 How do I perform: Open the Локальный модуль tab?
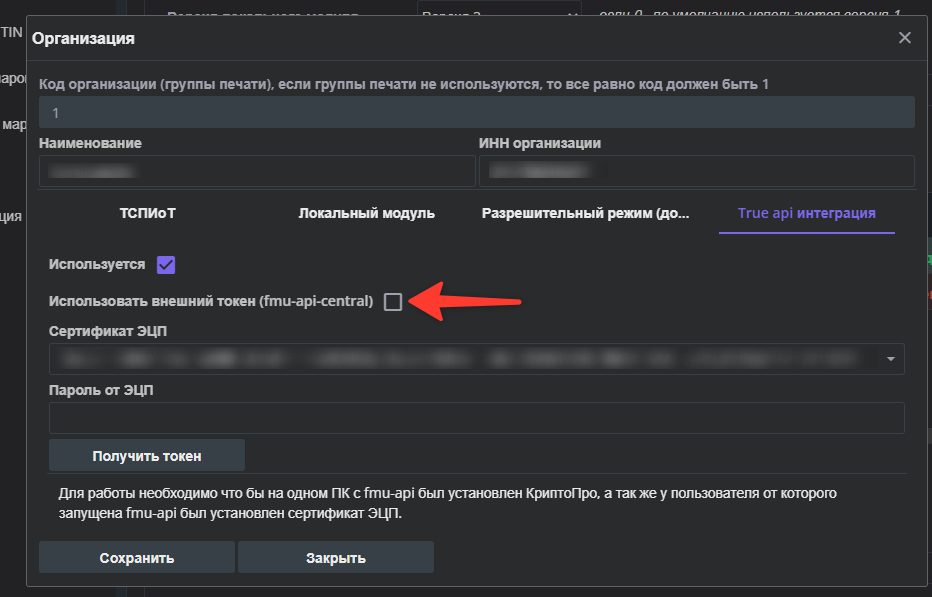[367, 213]
